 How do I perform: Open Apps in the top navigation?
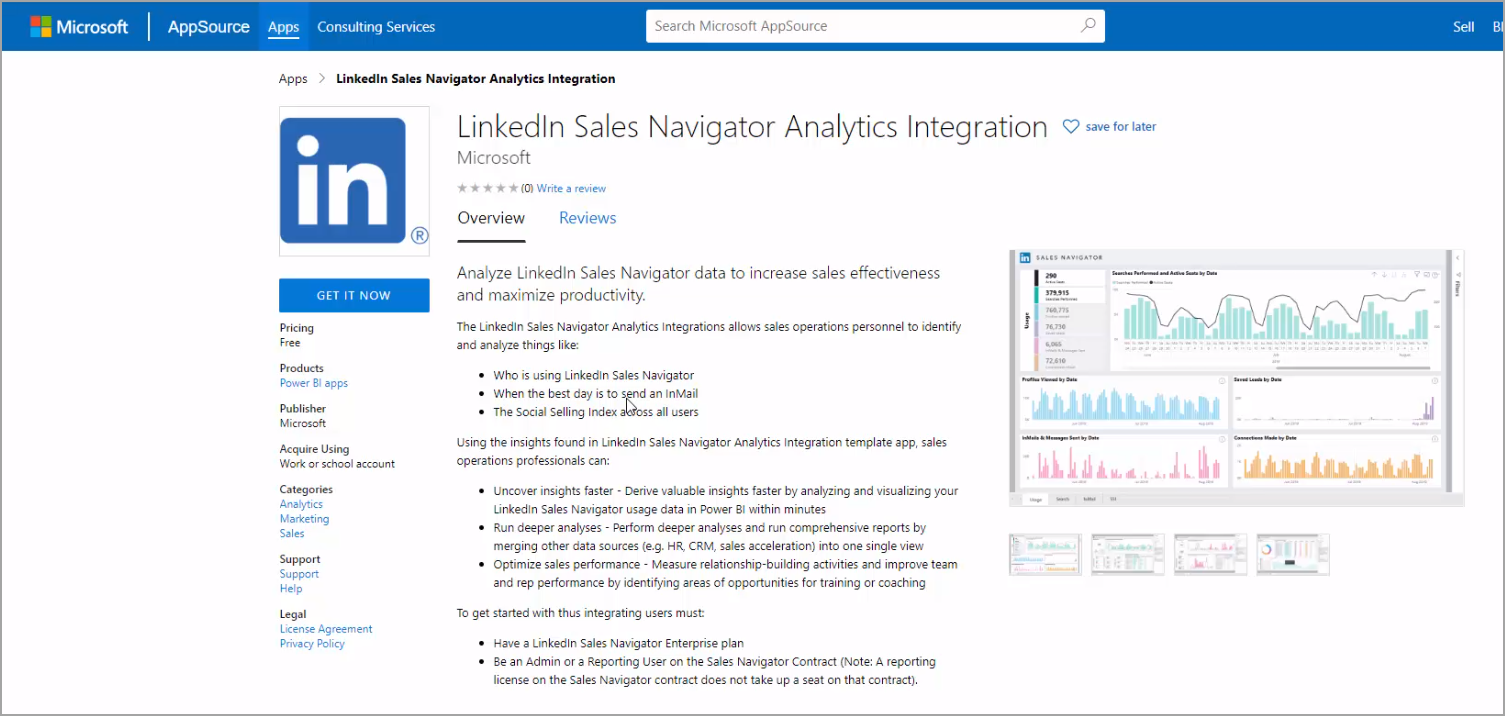pos(283,26)
